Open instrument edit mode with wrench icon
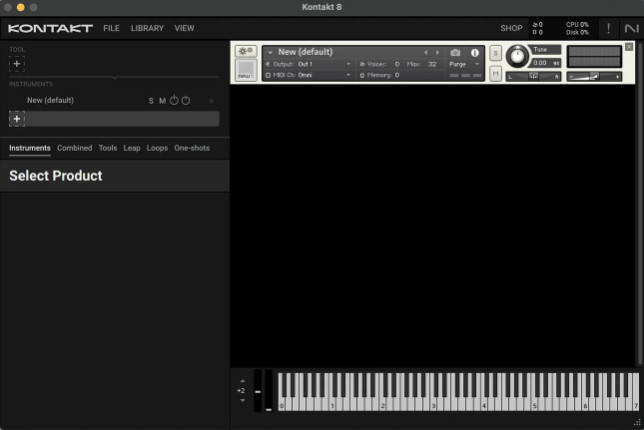The height and width of the screenshot is (430, 644). pyautogui.click(x=246, y=51)
